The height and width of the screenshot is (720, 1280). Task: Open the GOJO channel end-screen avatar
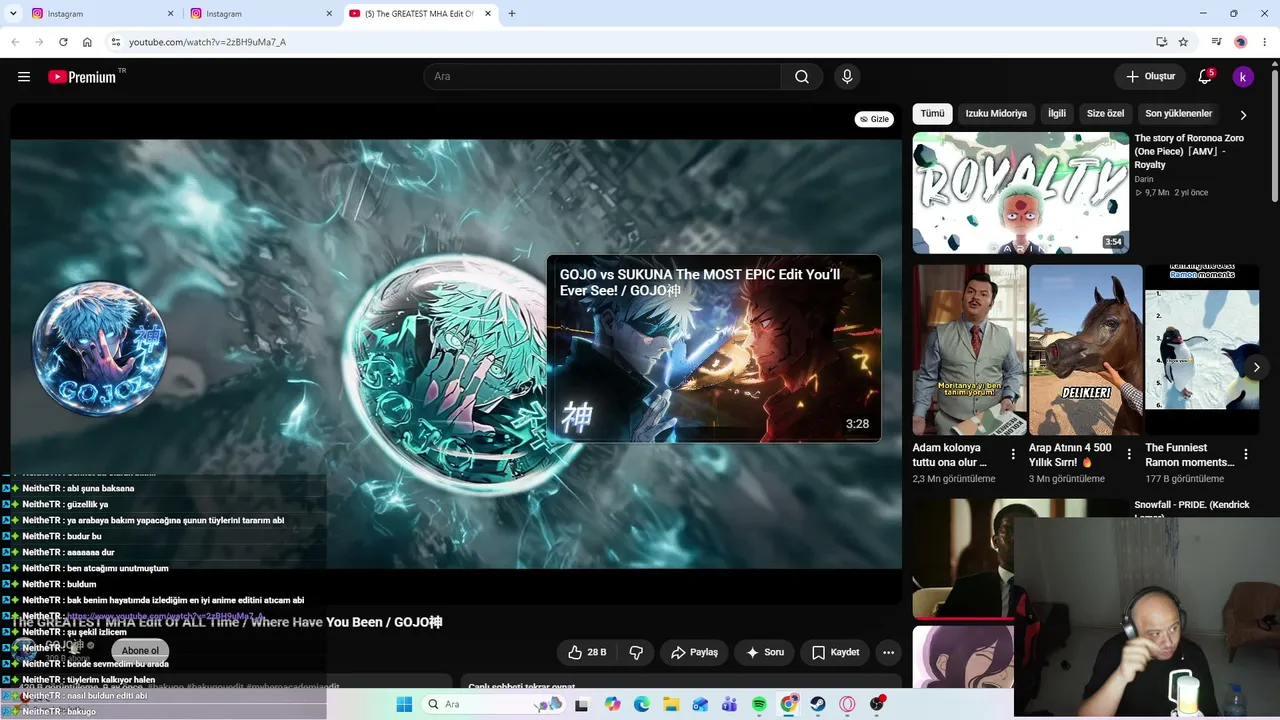click(x=99, y=349)
